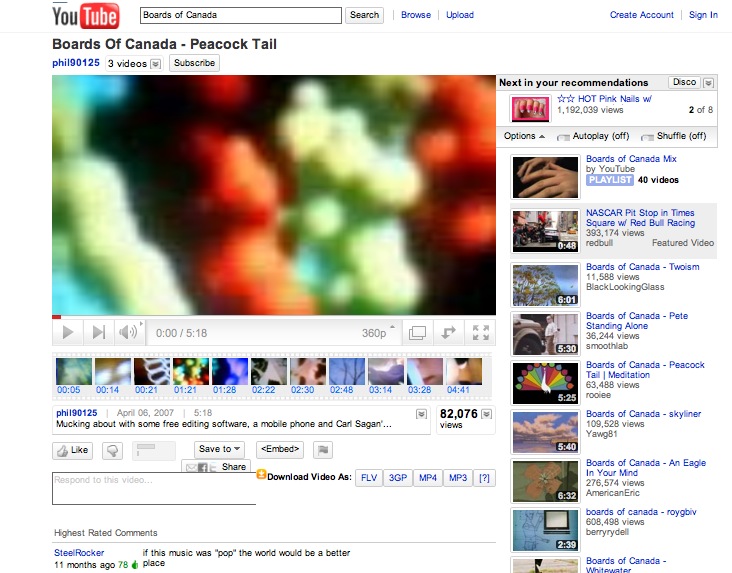
Task: Open the phil90125 channel link under title
Action: click(x=76, y=63)
